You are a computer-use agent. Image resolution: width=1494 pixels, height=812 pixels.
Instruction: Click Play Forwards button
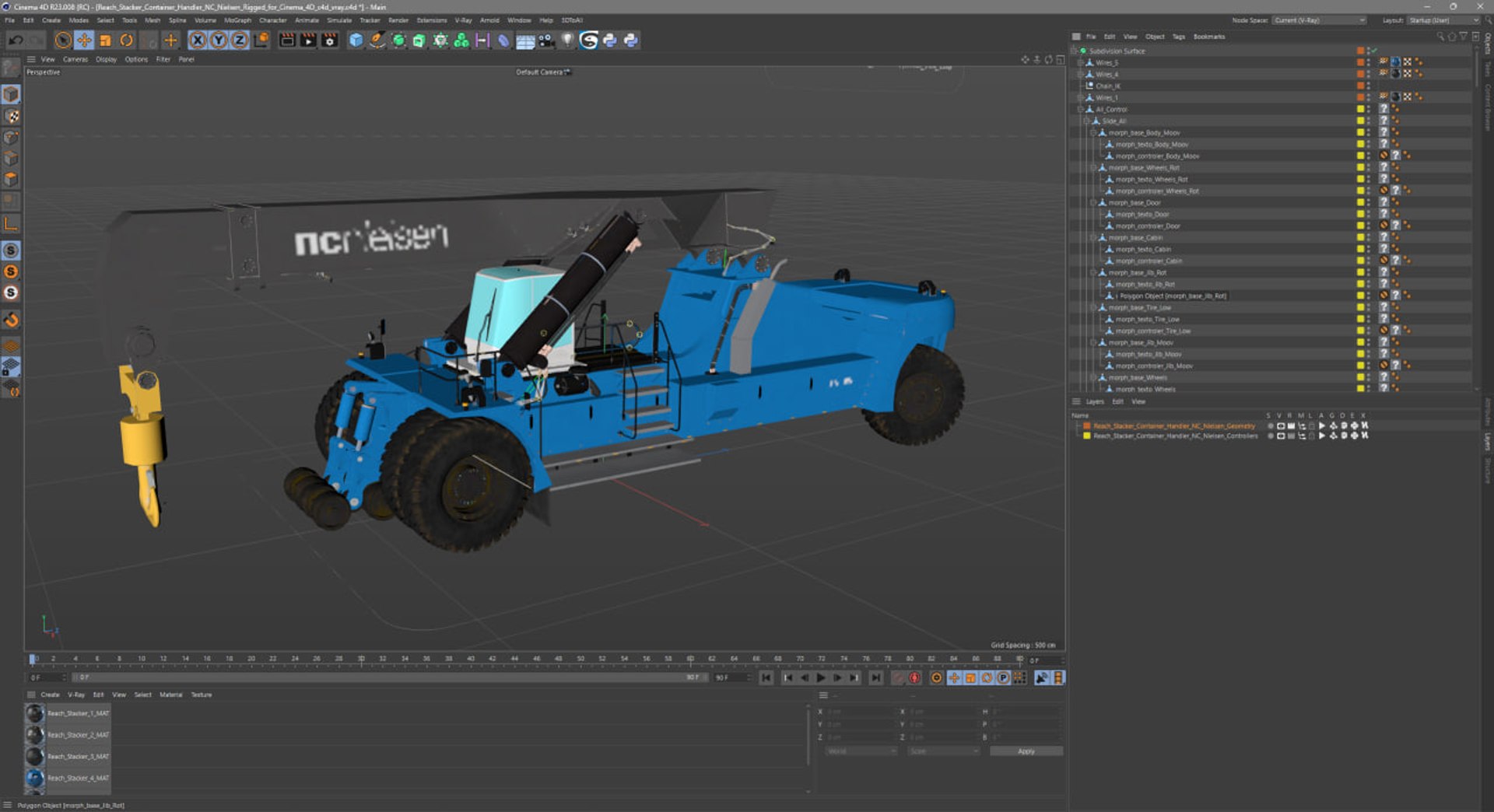click(821, 678)
